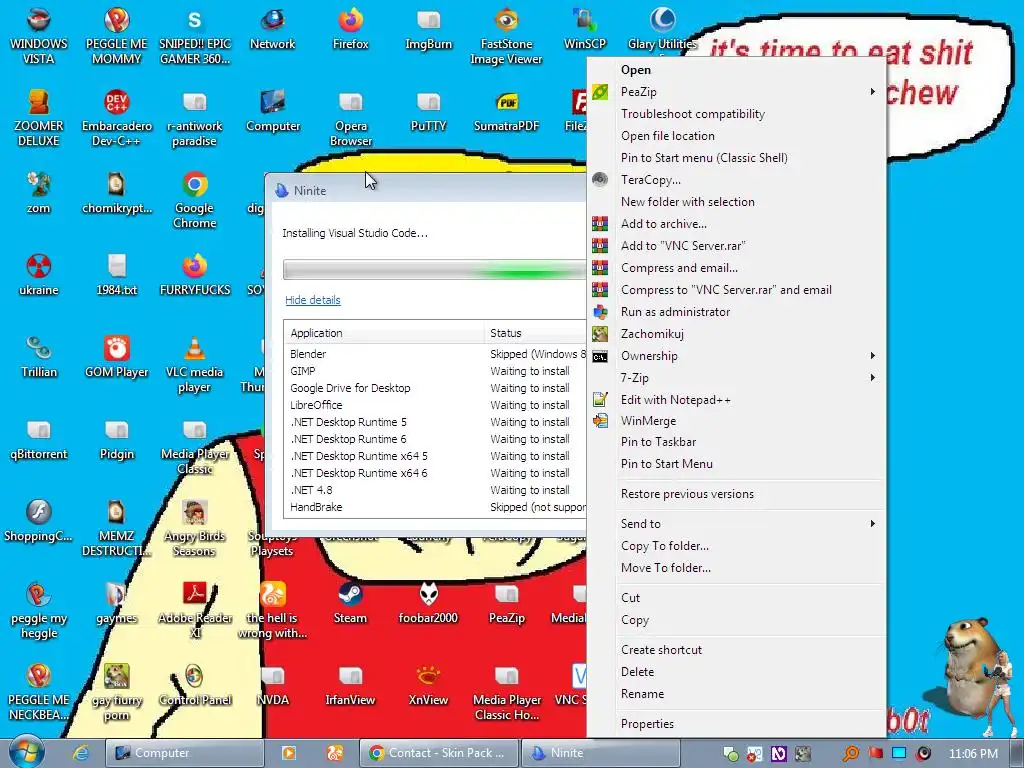Select the GOM Player desktop icon

(116, 356)
